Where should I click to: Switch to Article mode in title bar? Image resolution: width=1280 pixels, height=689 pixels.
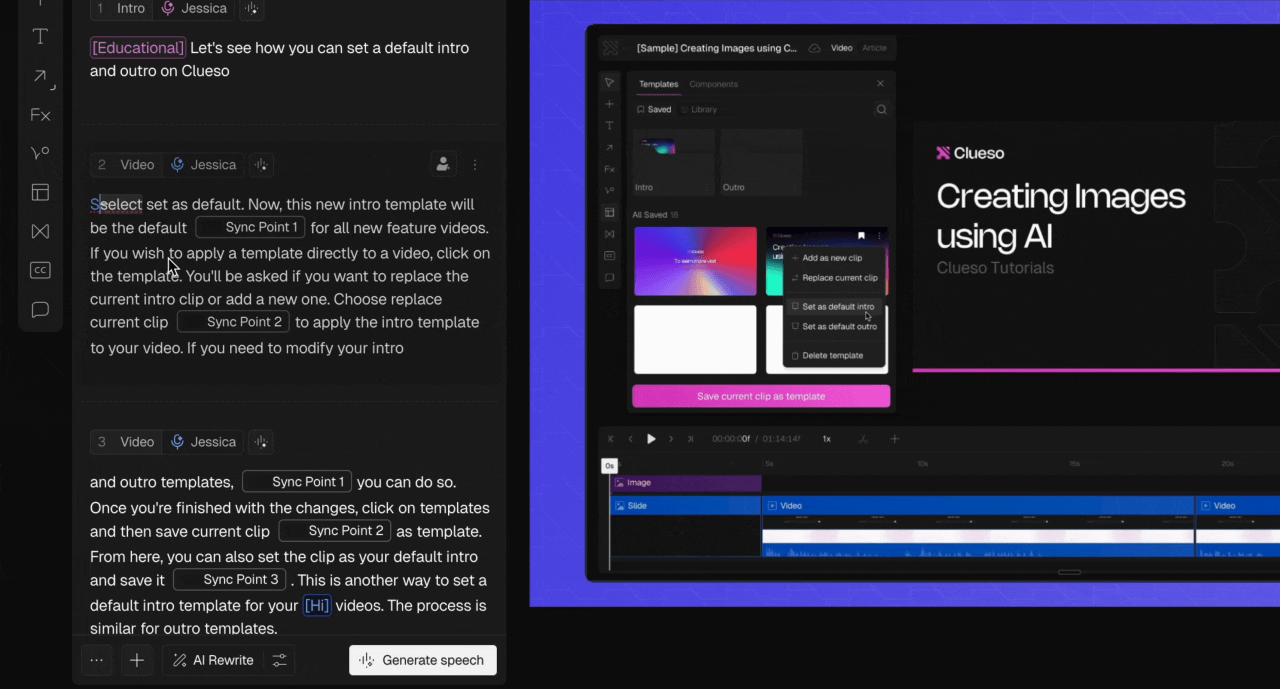[874, 48]
